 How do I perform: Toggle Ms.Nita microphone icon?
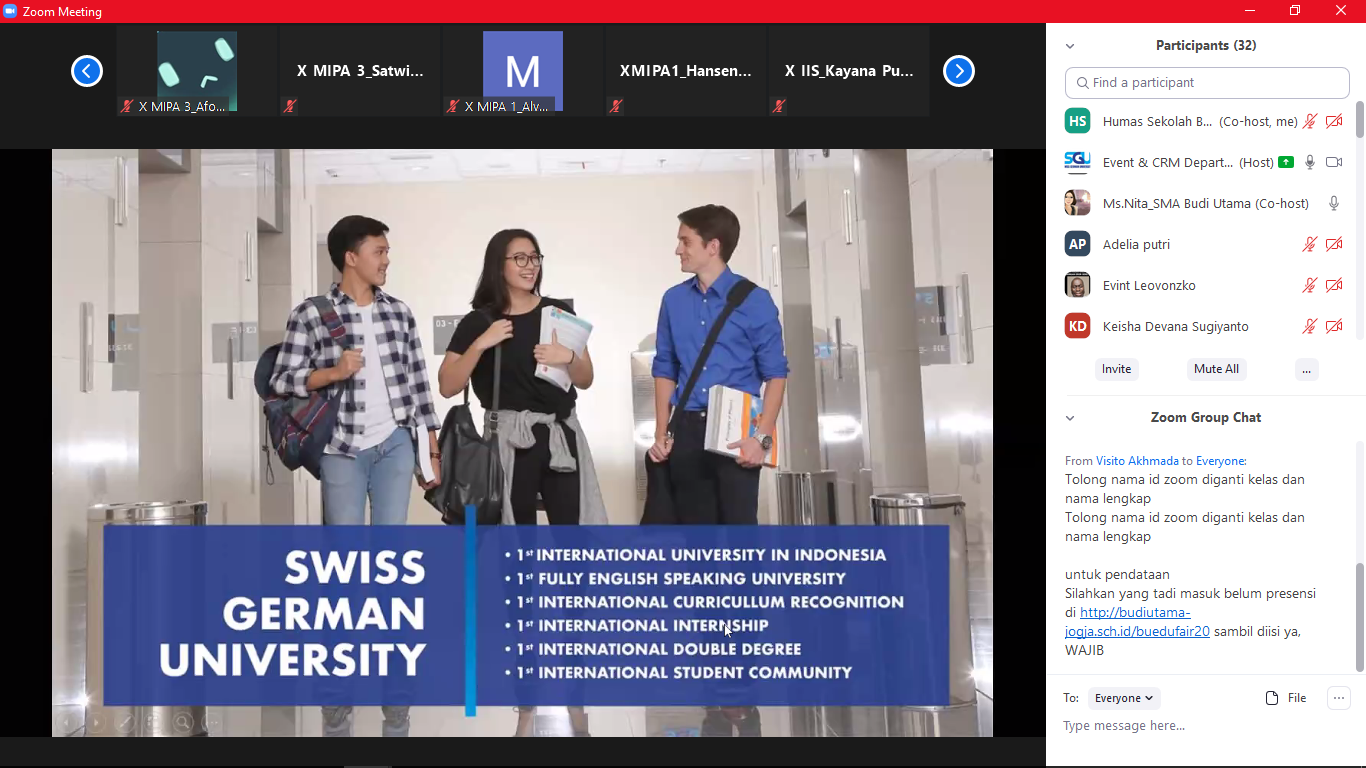click(x=1333, y=203)
